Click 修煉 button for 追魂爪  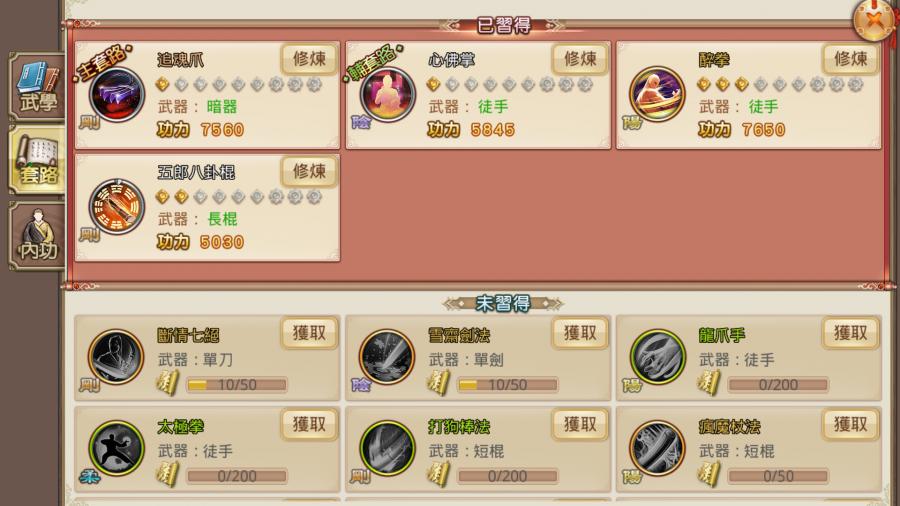[309, 59]
